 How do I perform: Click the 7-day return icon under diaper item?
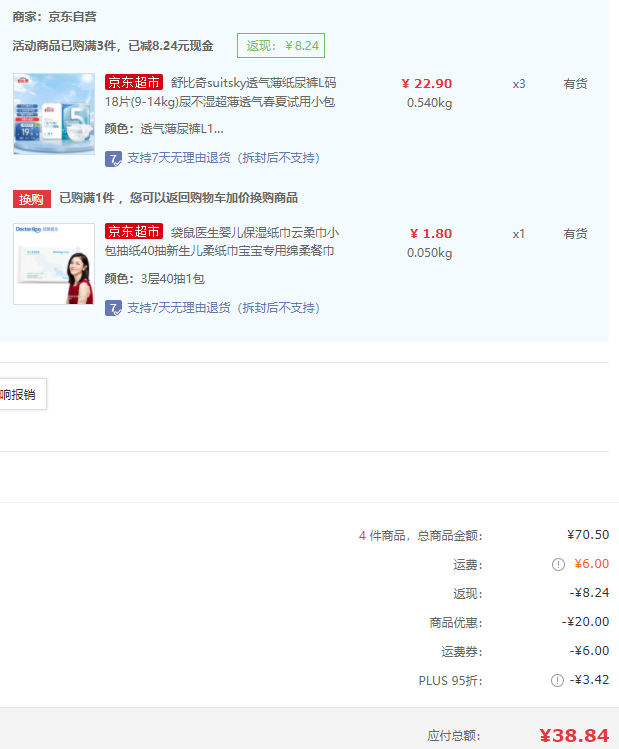[x=113, y=159]
